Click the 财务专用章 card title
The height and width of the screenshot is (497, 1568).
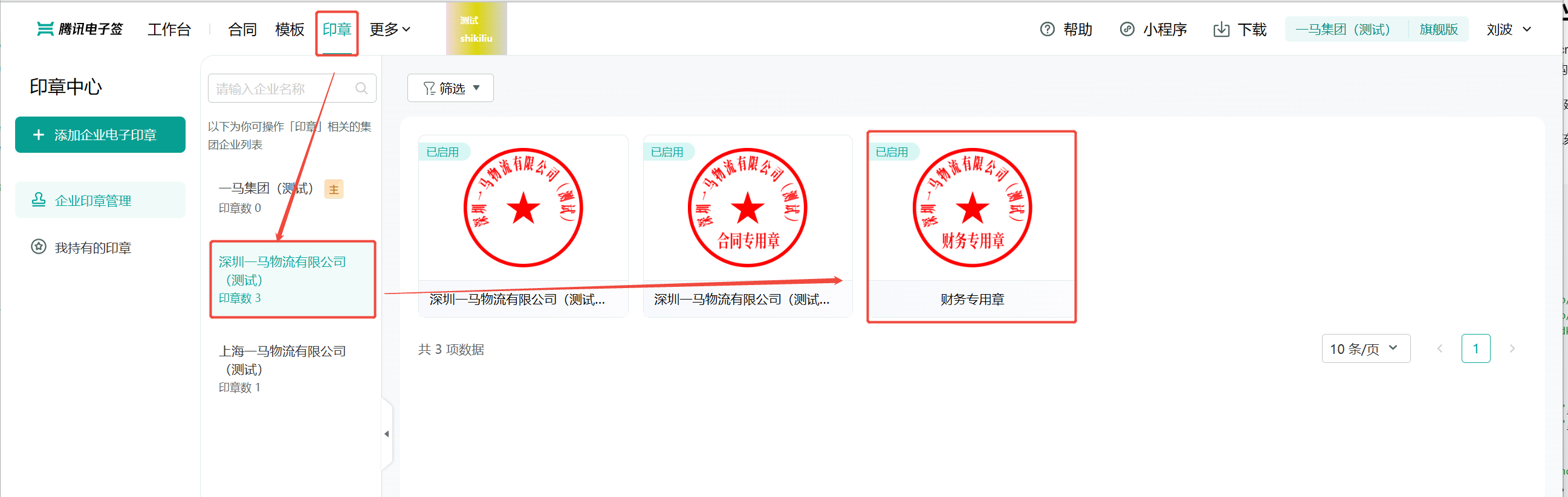tap(972, 300)
